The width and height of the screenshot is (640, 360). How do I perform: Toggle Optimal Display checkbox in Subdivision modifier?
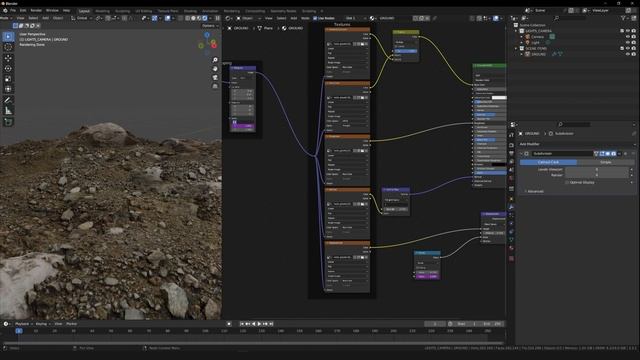pos(567,182)
